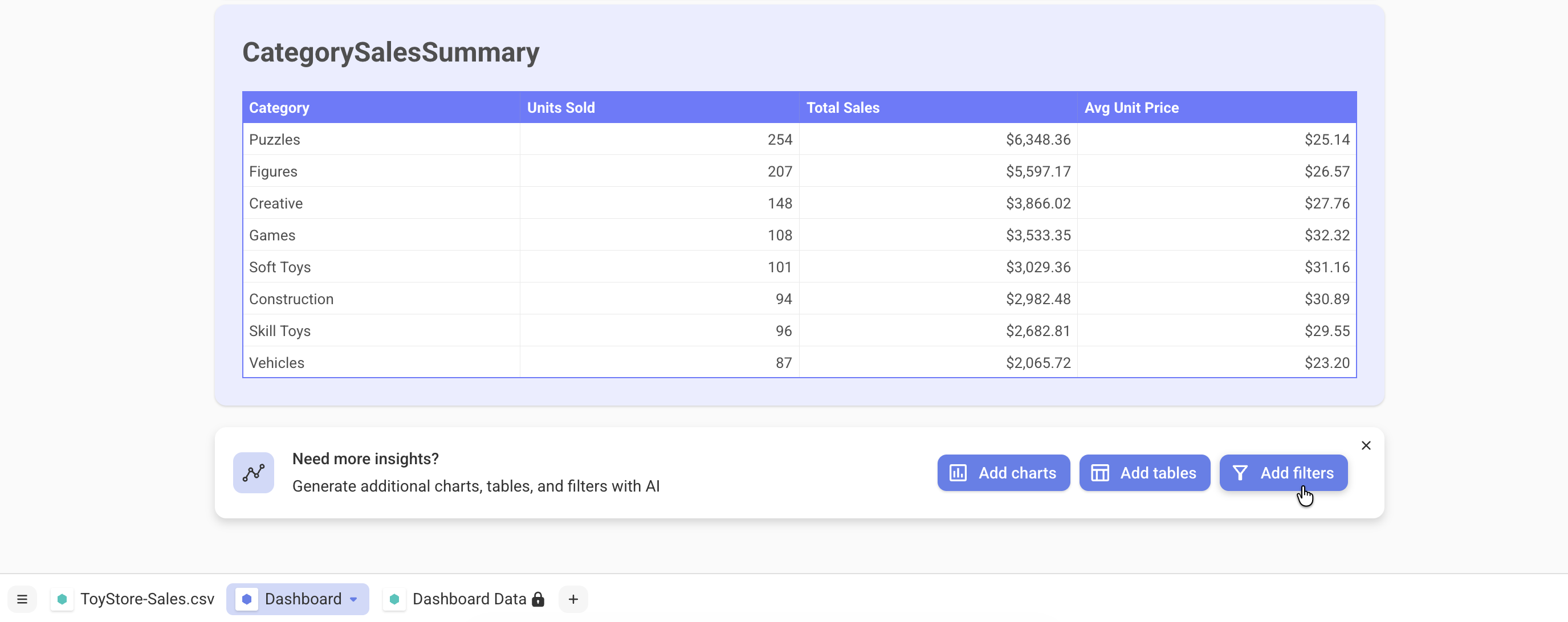Select the Puzzles row in the table
The width and height of the screenshot is (1568, 622).
[x=274, y=139]
